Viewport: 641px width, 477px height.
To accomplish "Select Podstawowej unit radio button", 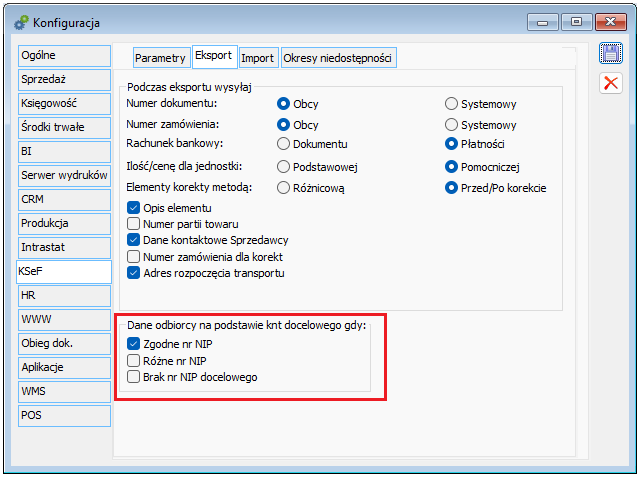I will 284,166.
